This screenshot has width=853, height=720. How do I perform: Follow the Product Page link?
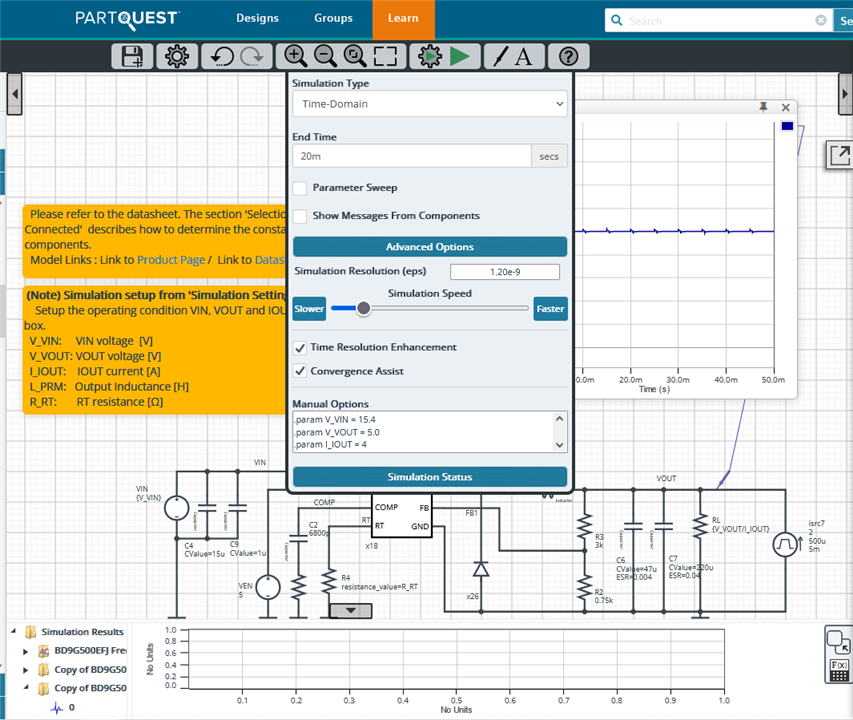click(170, 260)
